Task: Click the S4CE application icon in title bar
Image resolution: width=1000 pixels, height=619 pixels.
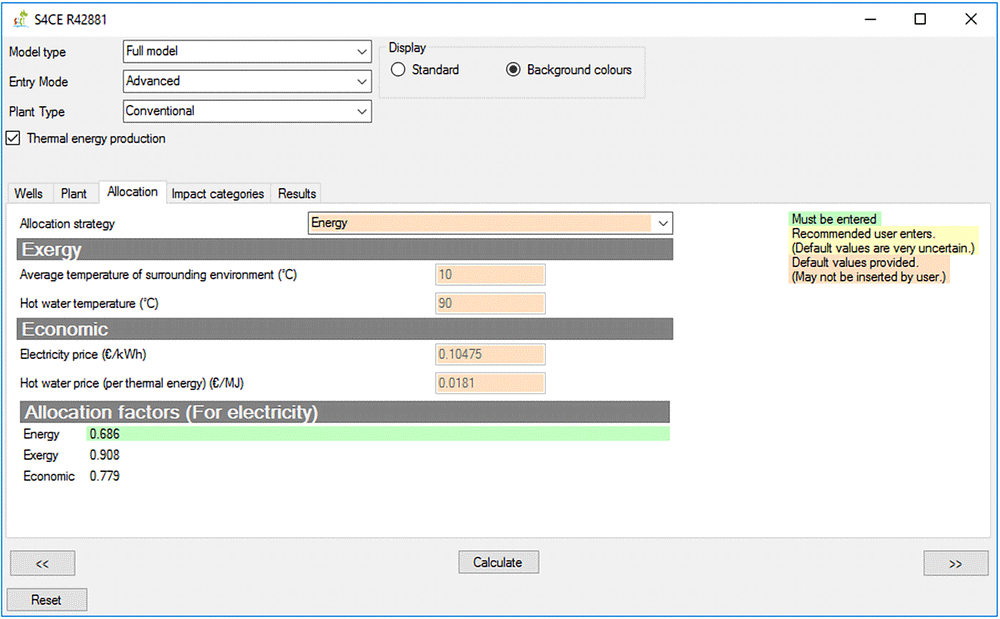Action: click(x=21, y=19)
